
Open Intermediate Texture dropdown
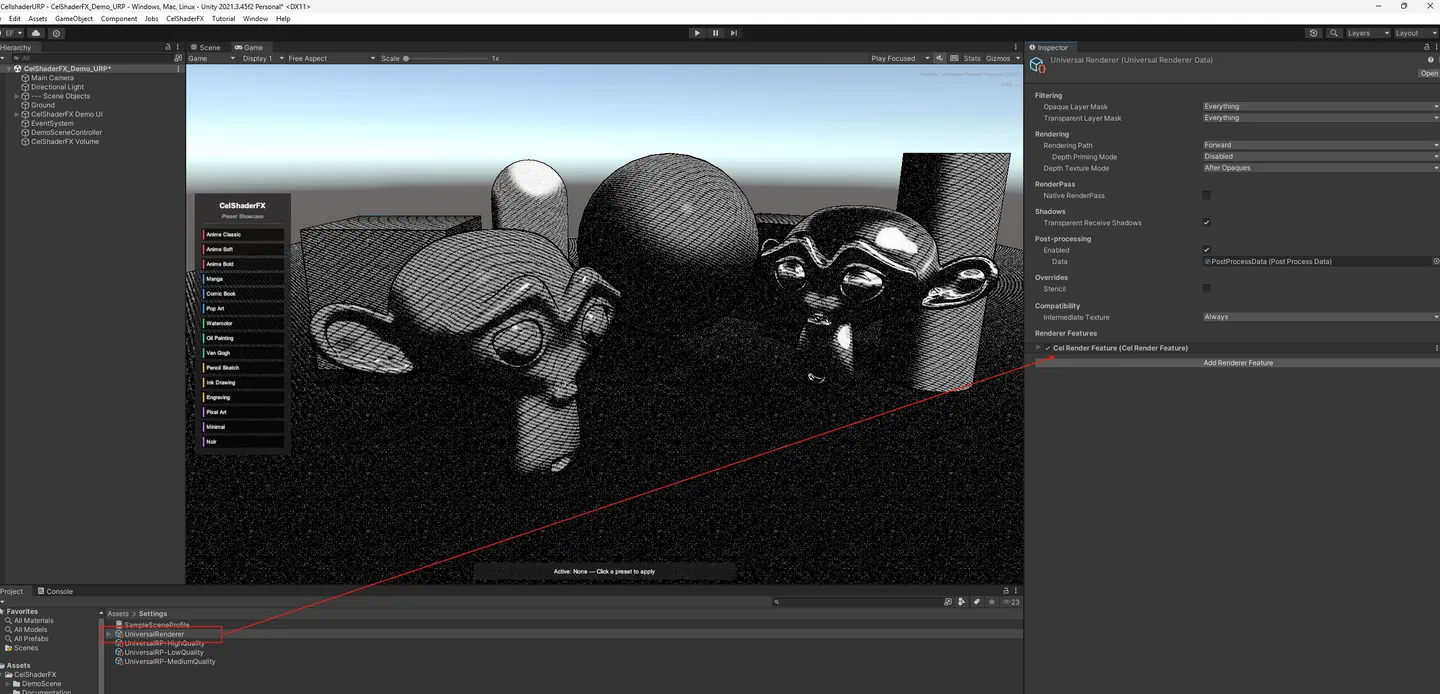tap(1321, 317)
